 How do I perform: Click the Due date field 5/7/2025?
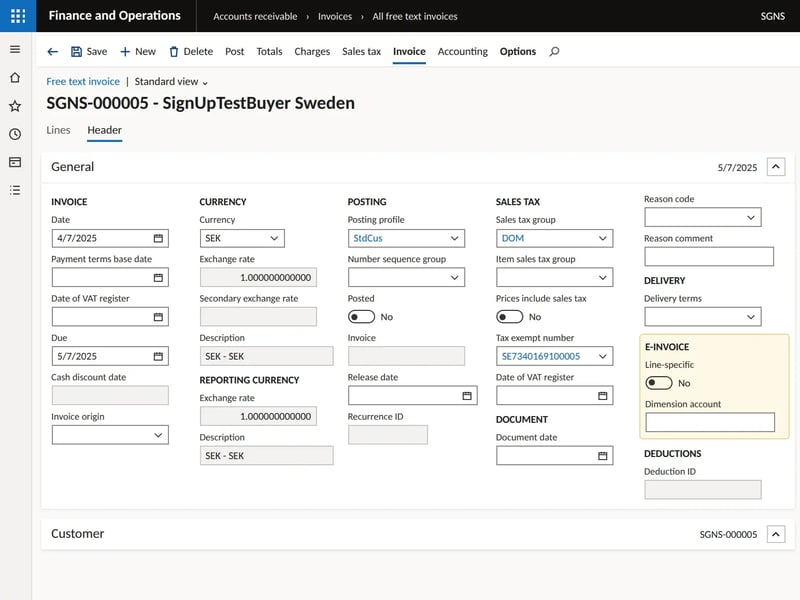click(x=110, y=356)
